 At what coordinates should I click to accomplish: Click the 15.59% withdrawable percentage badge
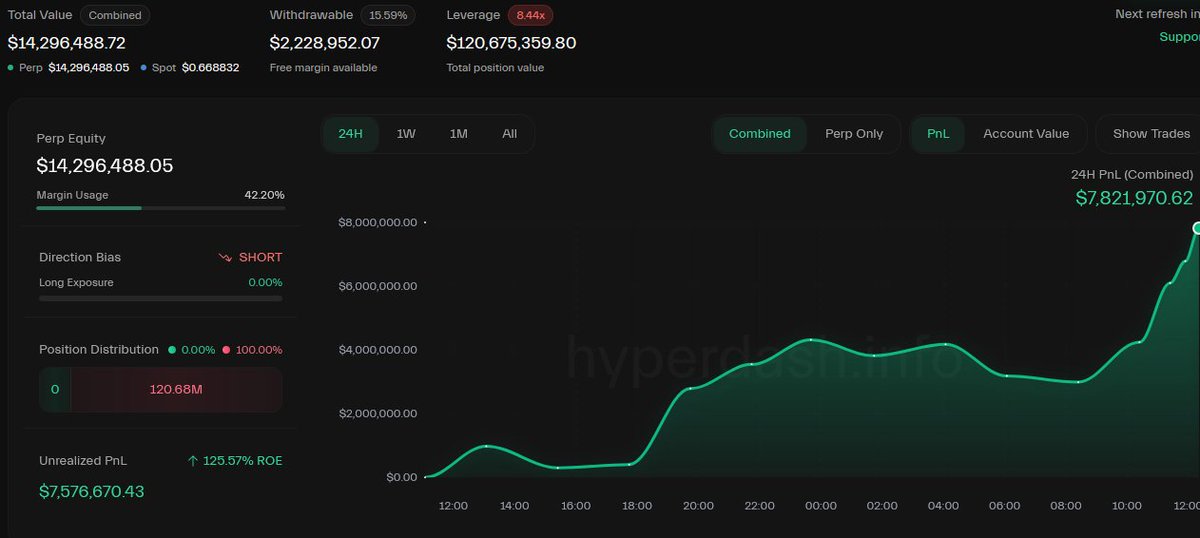[388, 15]
